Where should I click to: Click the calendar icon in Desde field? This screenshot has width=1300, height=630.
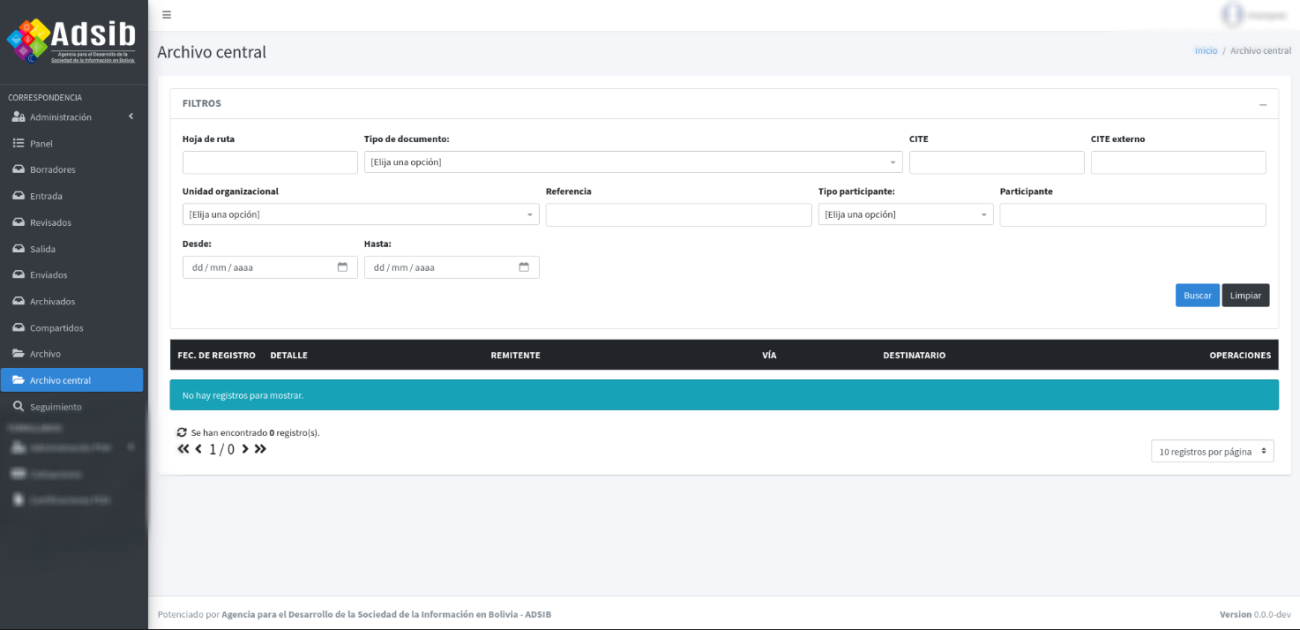click(x=343, y=267)
